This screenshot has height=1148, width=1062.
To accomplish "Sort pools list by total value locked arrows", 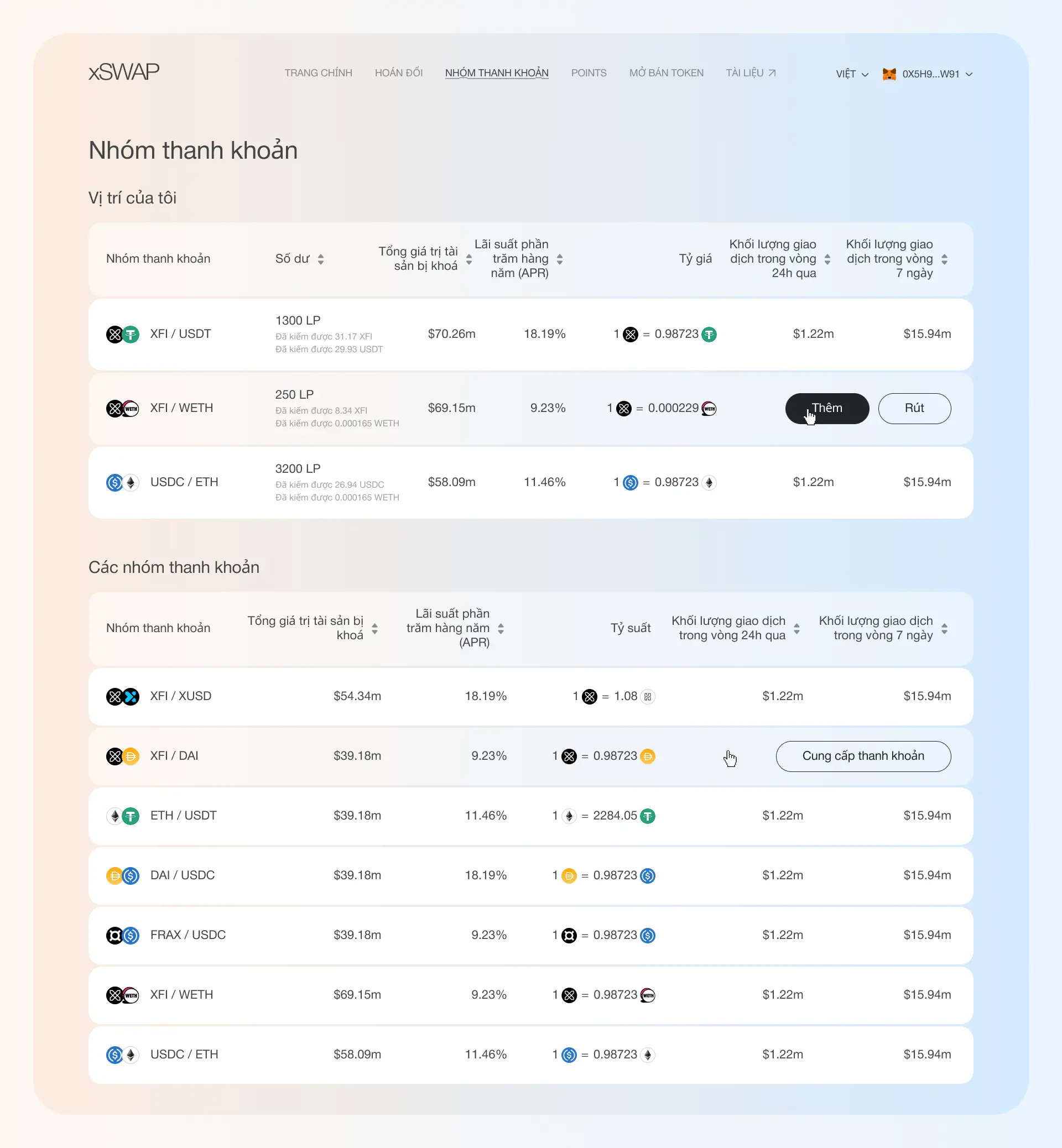I will coord(374,629).
